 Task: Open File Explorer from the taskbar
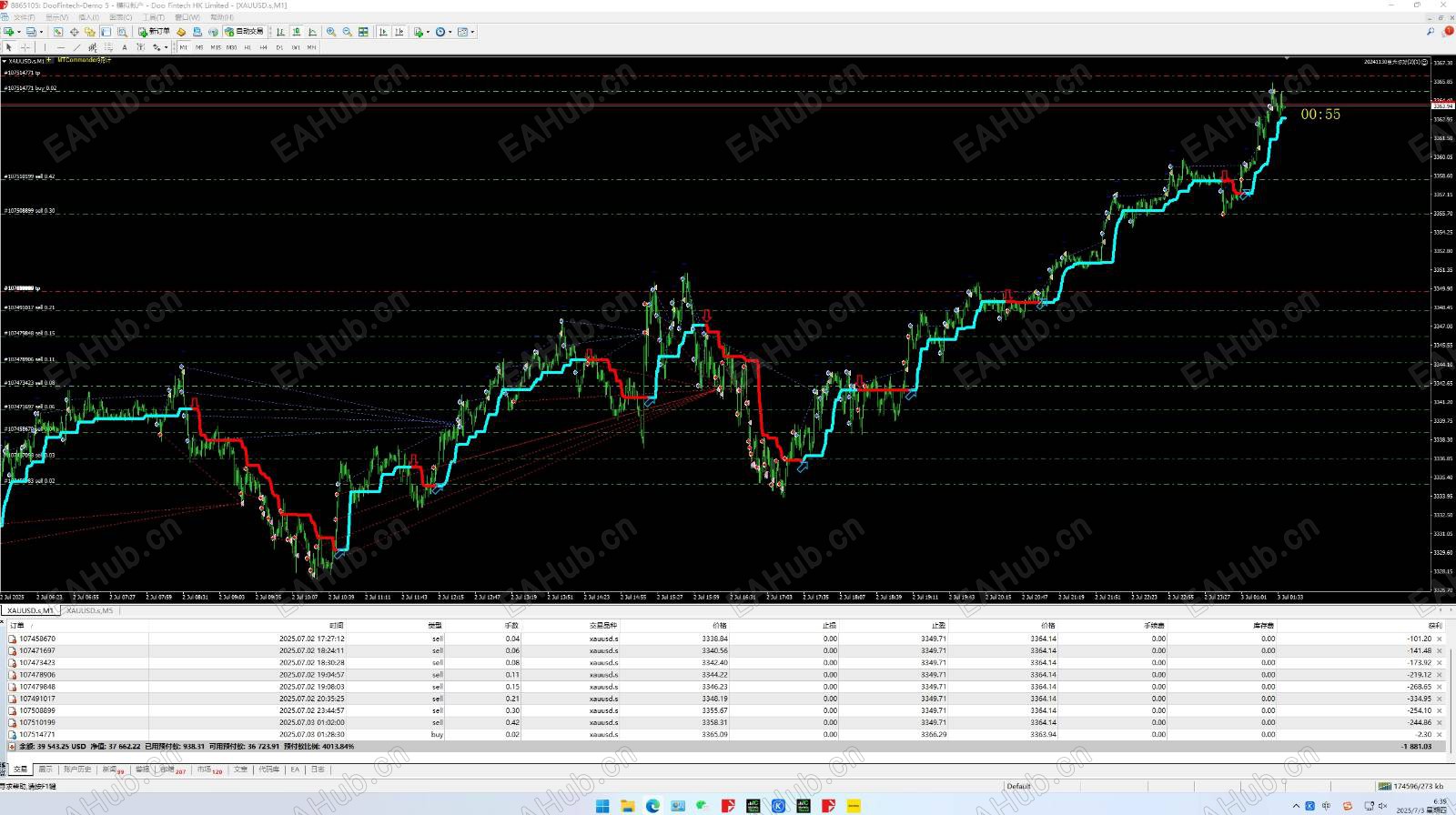[627, 806]
